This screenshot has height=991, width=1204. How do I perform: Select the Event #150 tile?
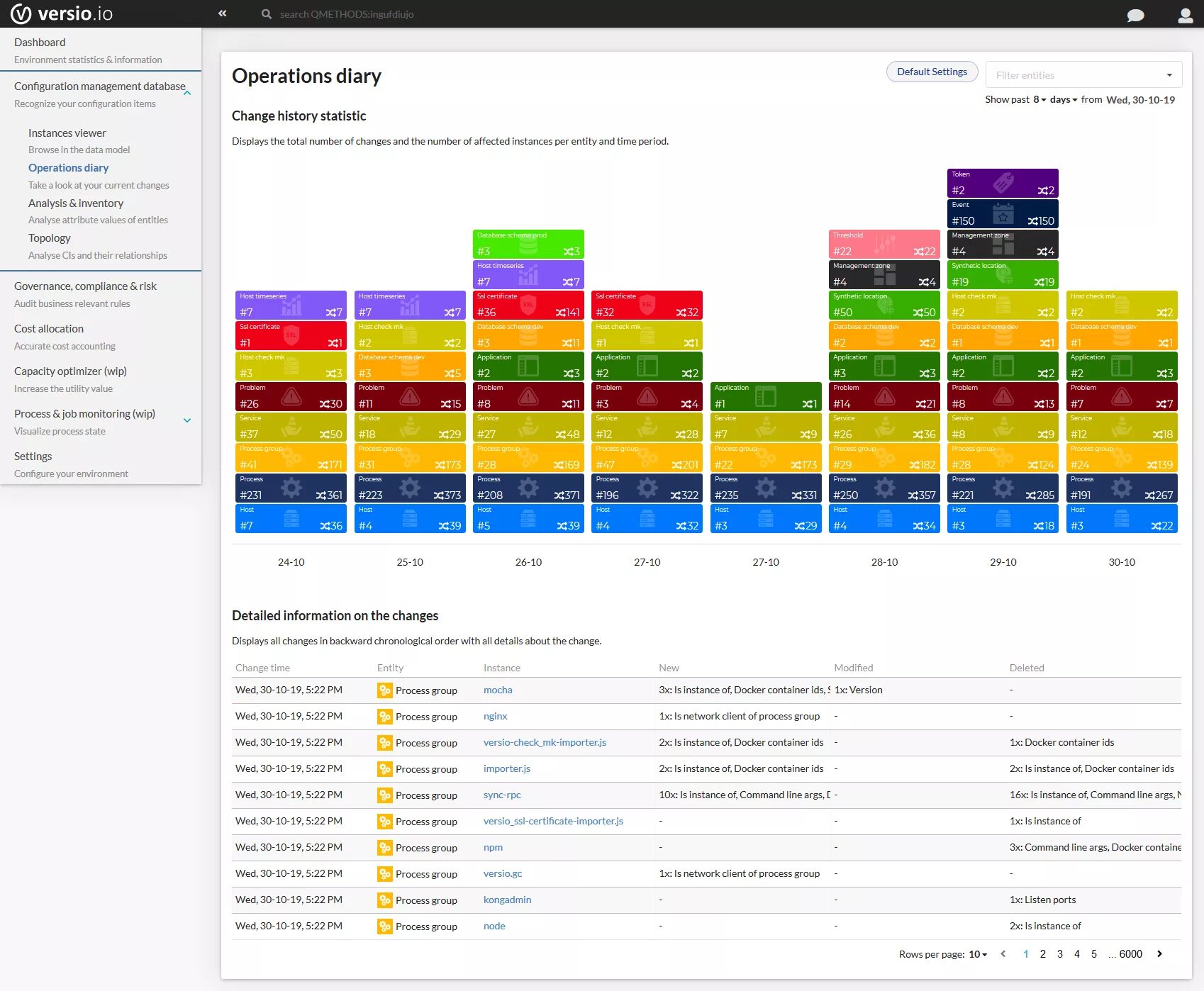[x=1003, y=213]
